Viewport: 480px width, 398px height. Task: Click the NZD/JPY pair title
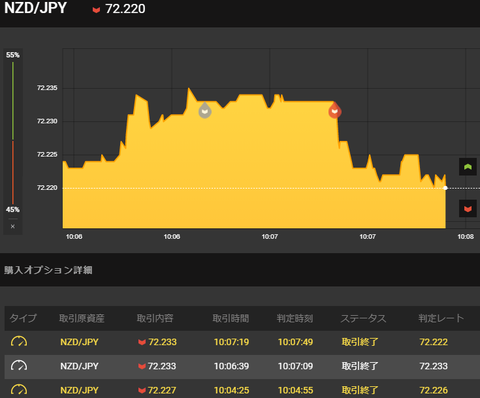[35, 8]
